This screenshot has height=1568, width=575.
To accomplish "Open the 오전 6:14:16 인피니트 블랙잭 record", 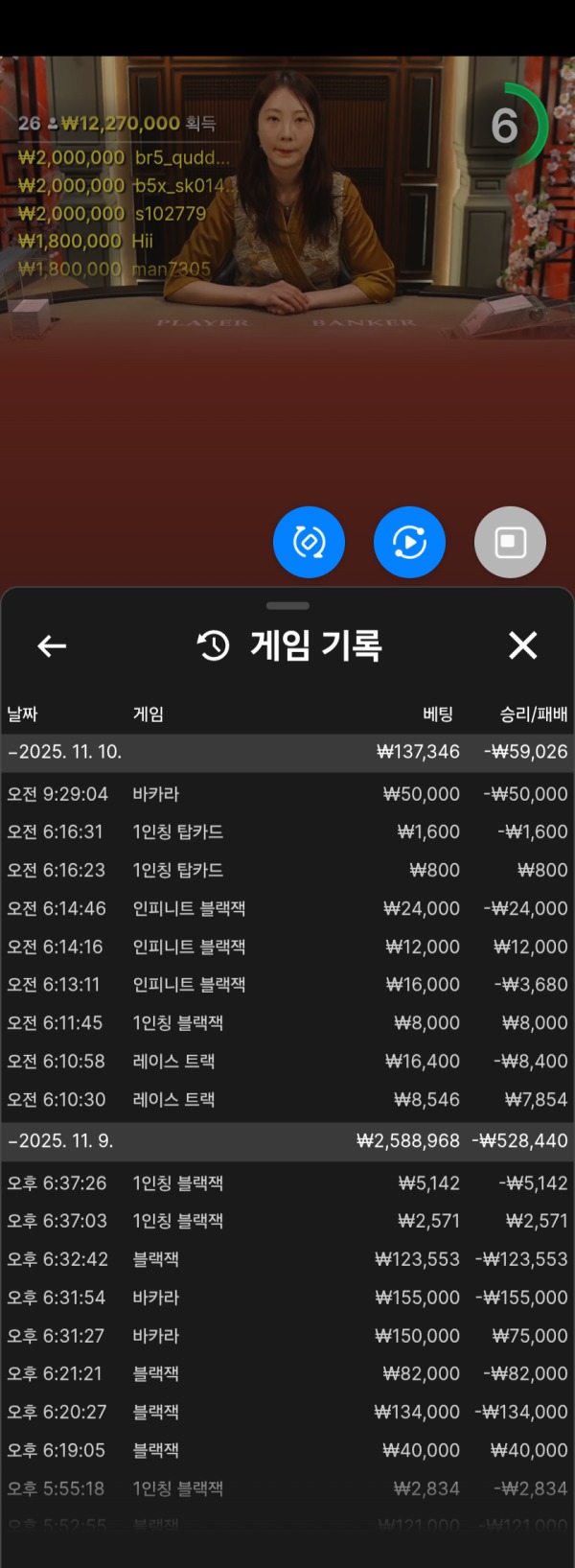I will tap(287, 947).
